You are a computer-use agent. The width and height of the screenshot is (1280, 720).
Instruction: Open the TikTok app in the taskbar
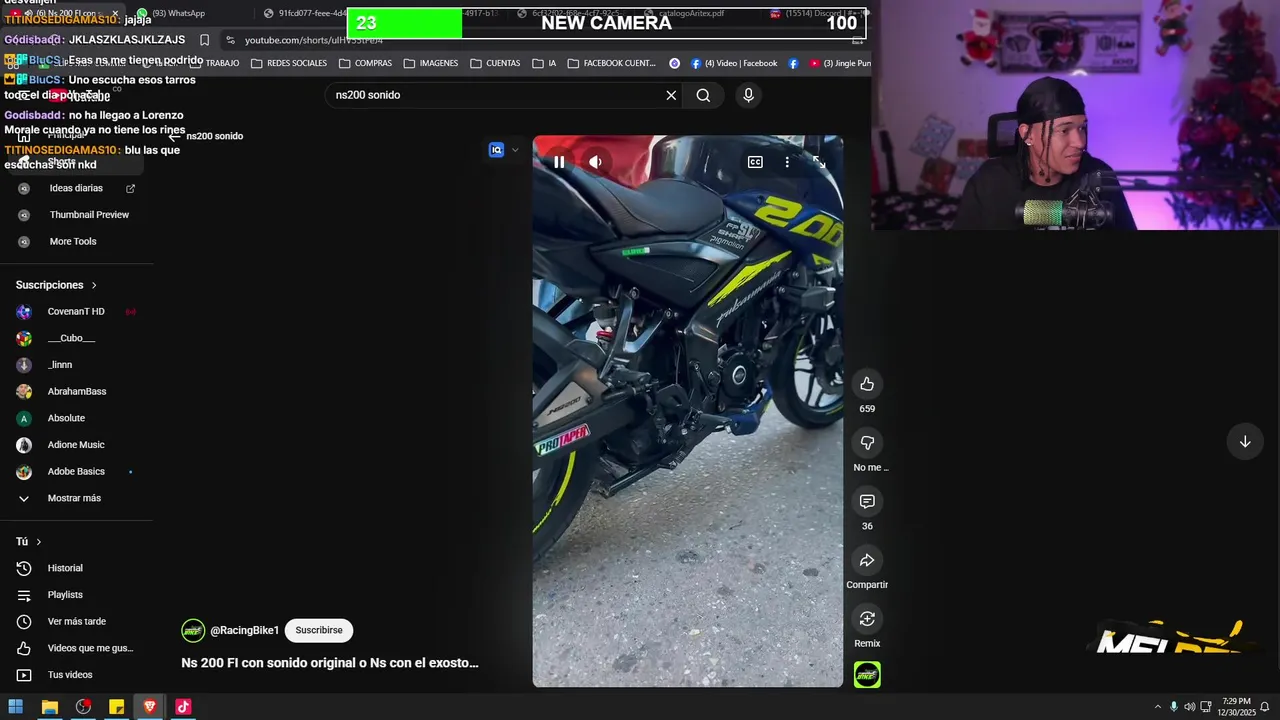183,707
